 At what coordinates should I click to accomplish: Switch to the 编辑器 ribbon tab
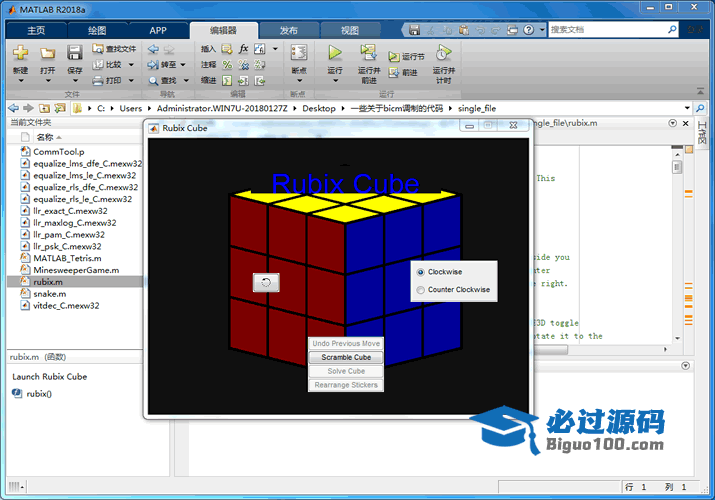point(223,31)
